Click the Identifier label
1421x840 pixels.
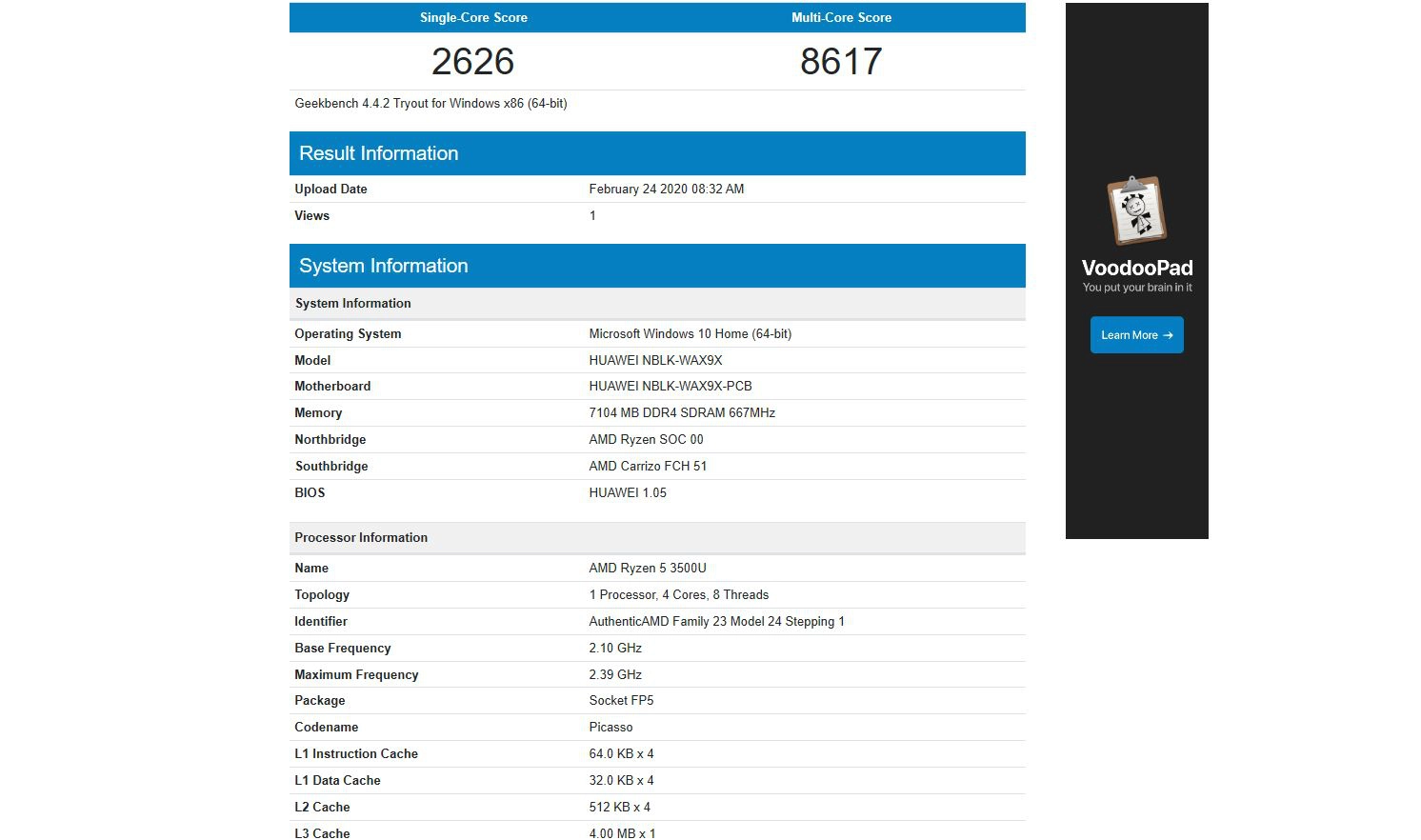click(321, 621)
